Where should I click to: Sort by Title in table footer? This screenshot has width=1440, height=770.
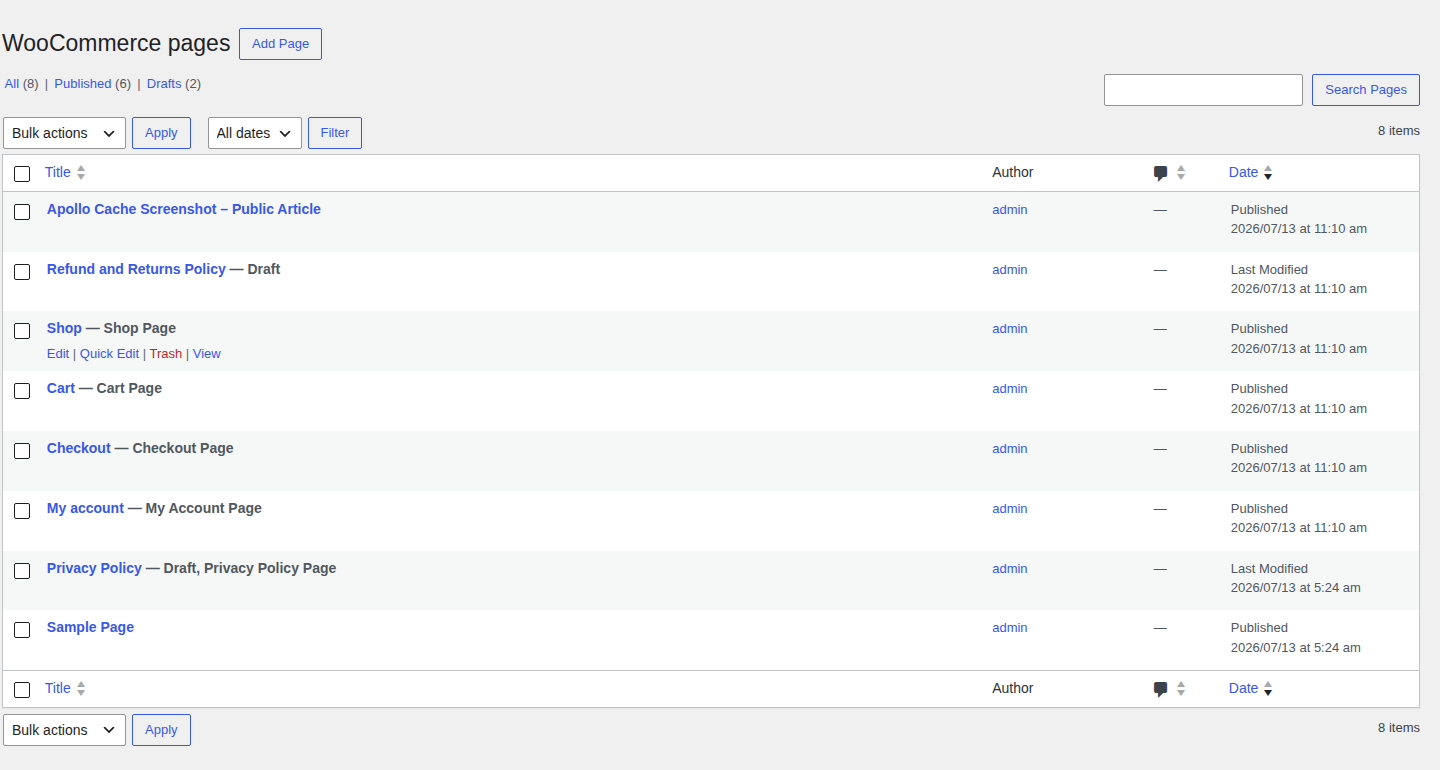pyautogui.click(x=58, y=688)
